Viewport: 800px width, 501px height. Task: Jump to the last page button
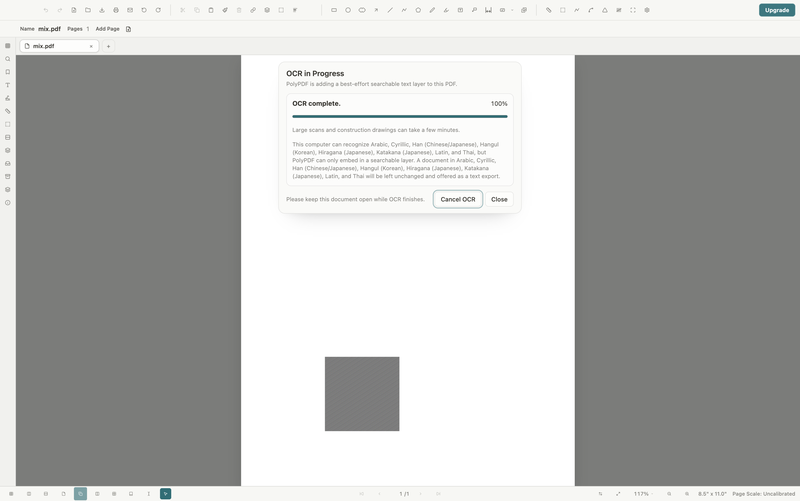point(438,494)
